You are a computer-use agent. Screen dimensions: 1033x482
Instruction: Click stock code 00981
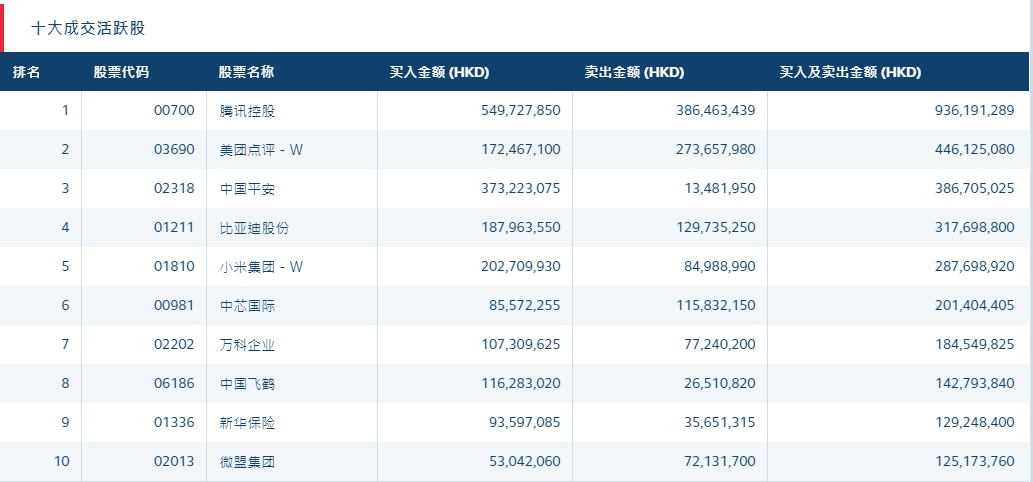[x=174, y=305]
